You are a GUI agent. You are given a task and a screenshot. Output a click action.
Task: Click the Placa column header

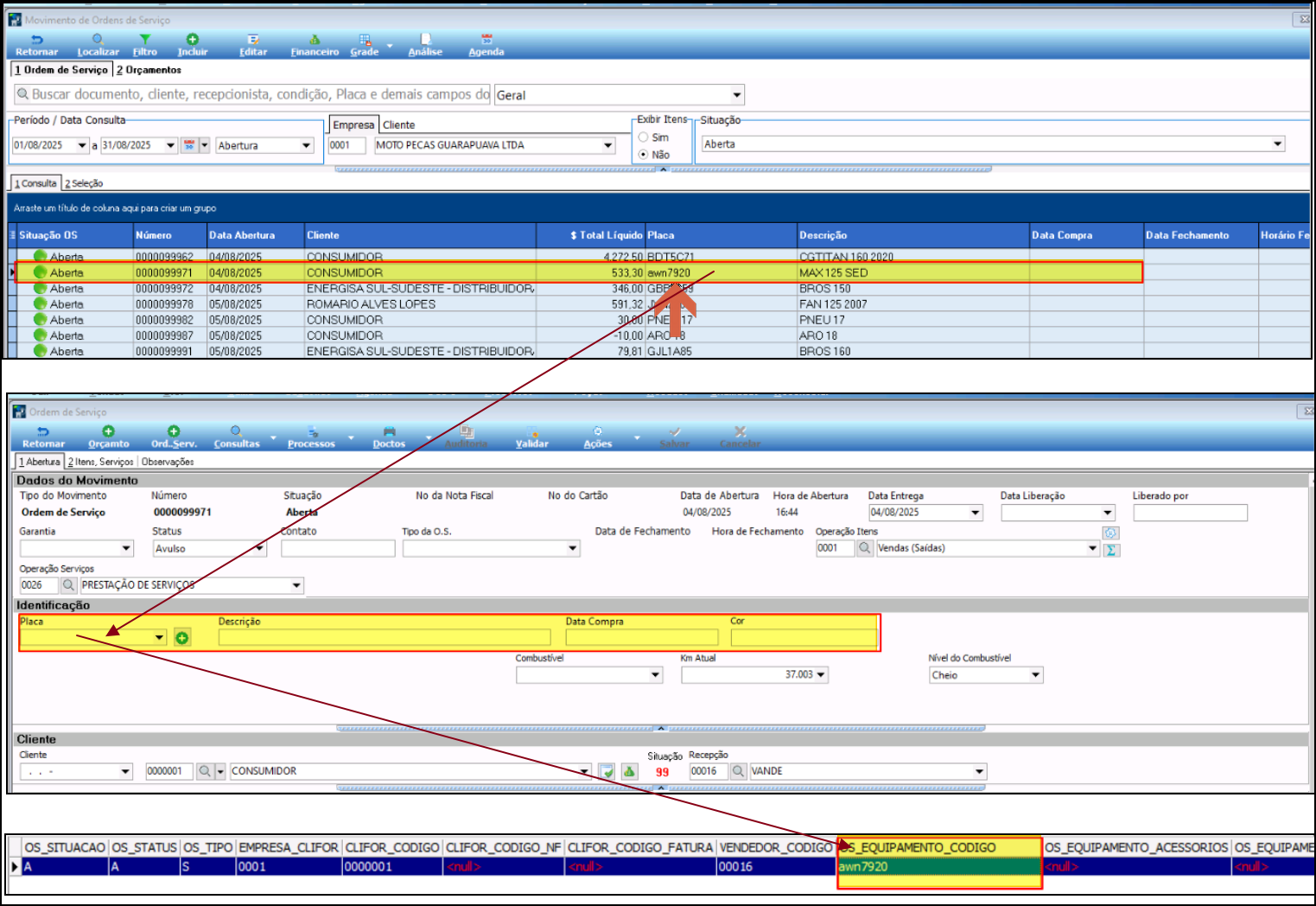point(721,235)
